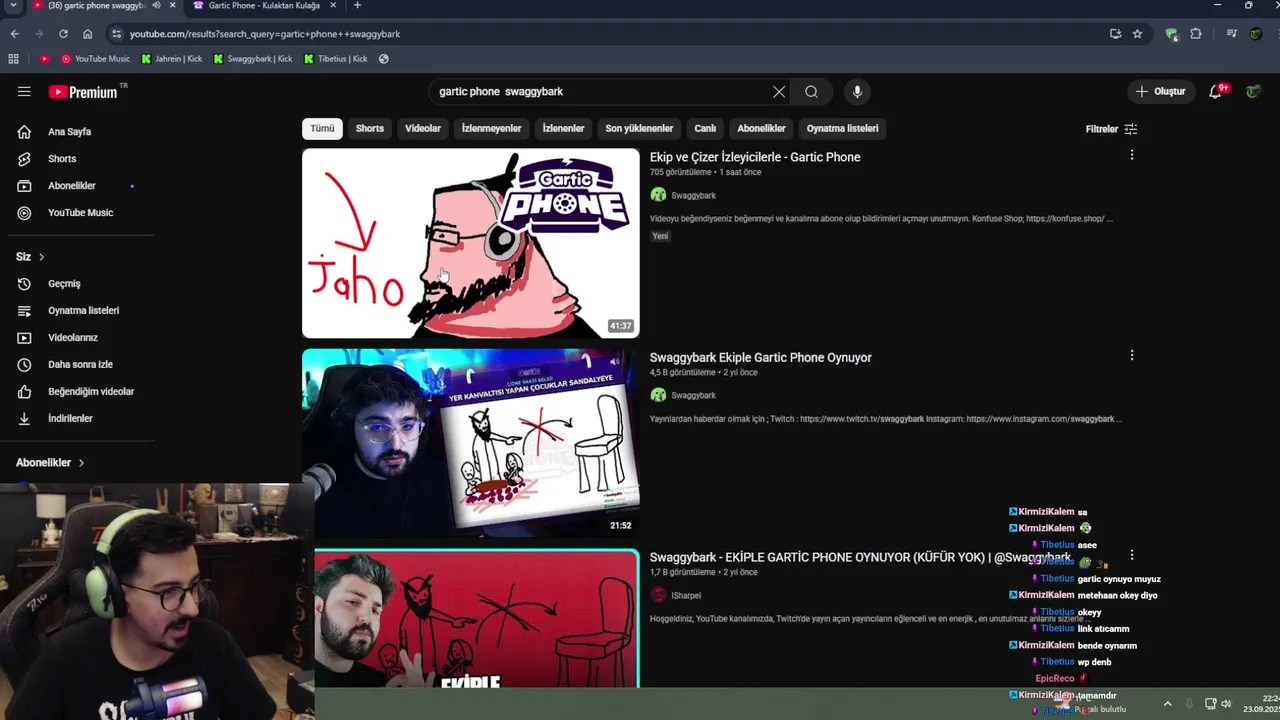Select the Son yüklenenler filter chip
This screenshot has height=720, width=1280.
pyautogui.click(x=639, y=129)
